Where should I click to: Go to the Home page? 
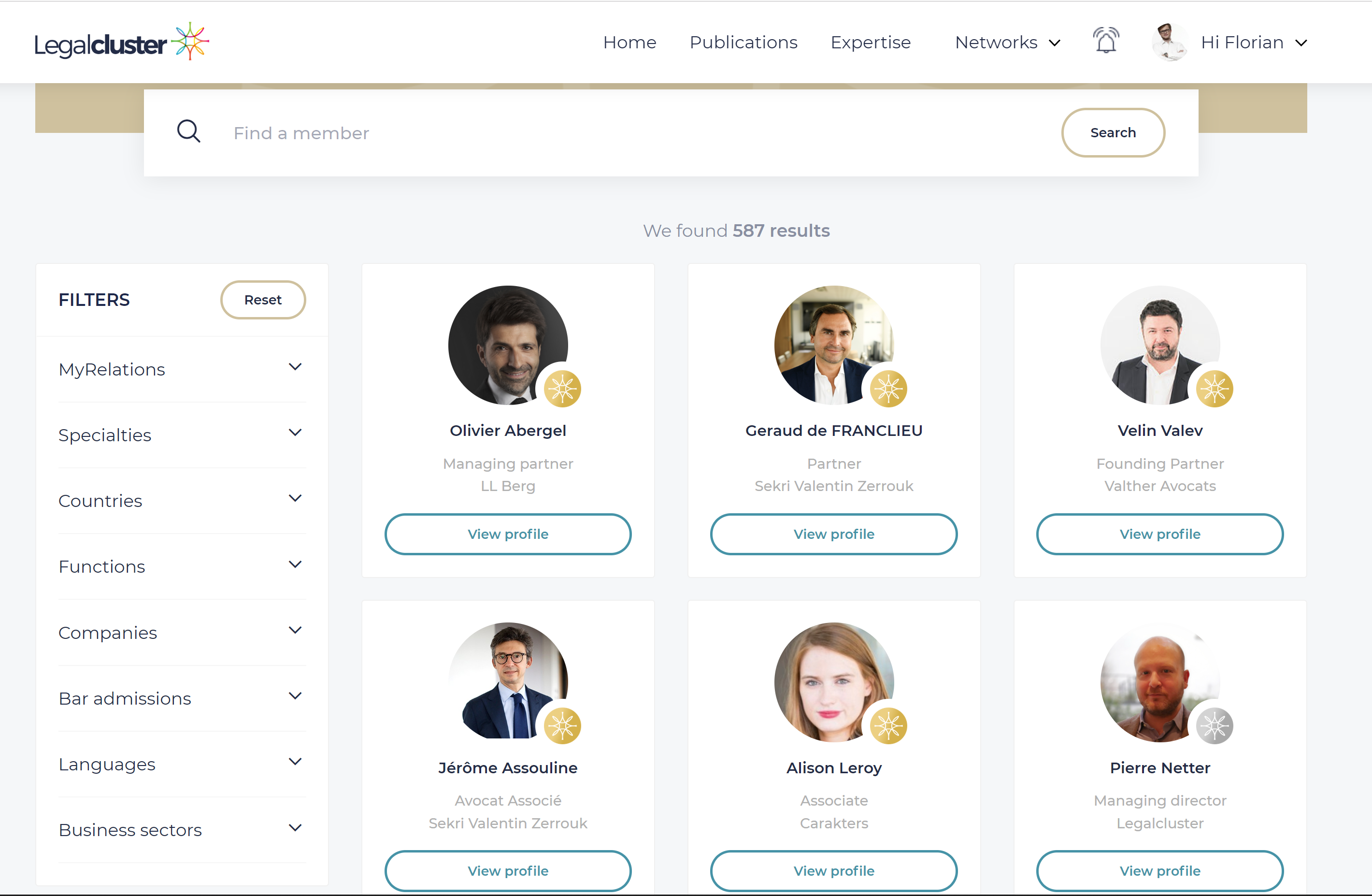(x=629, y=42)
